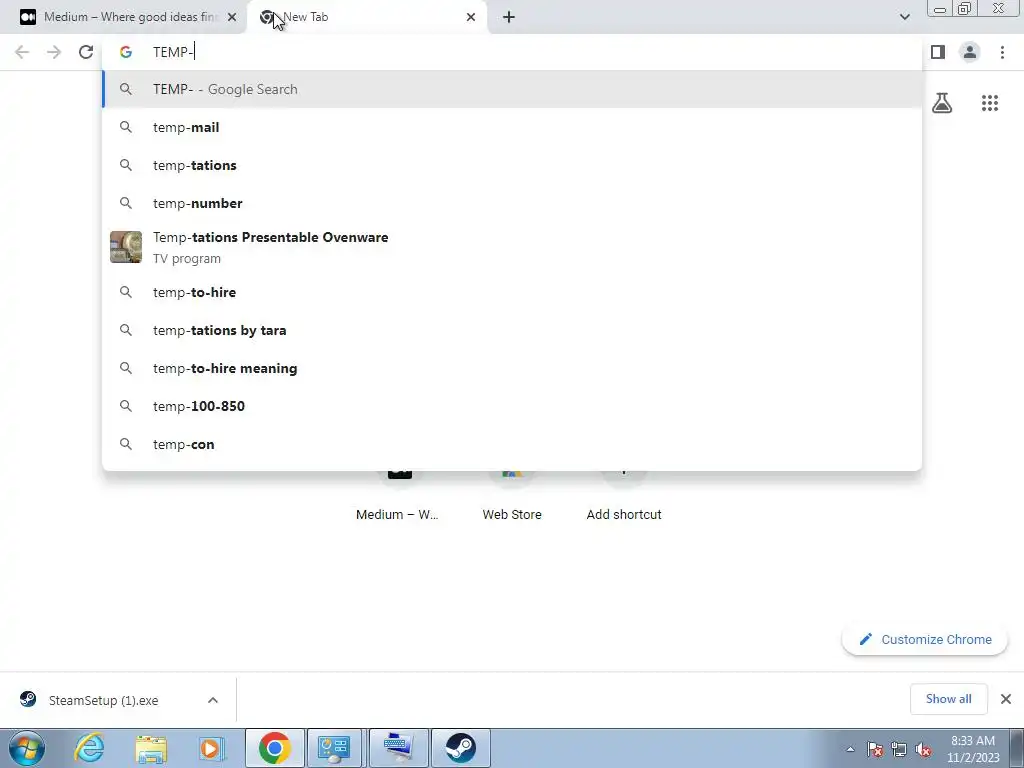
Task: Select temp-tations by tara suggestion
Action: (512, 330)
